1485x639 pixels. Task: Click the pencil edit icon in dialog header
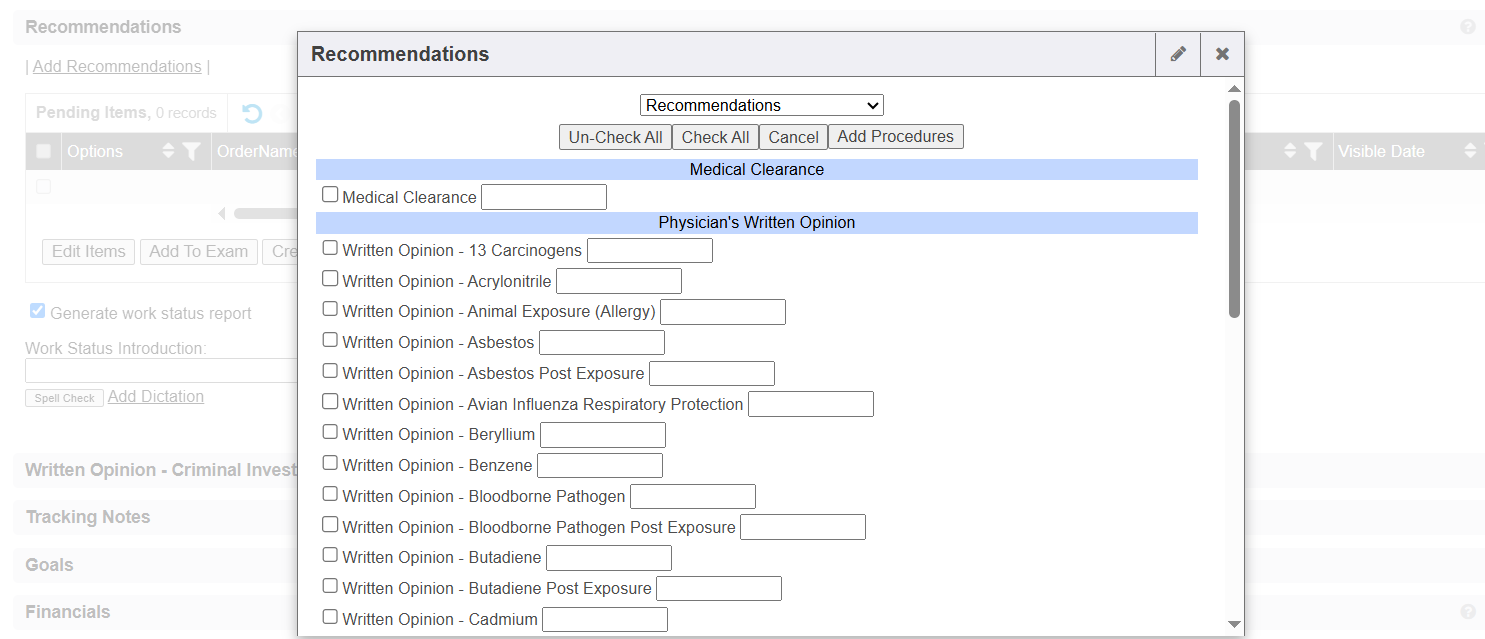1178,54
